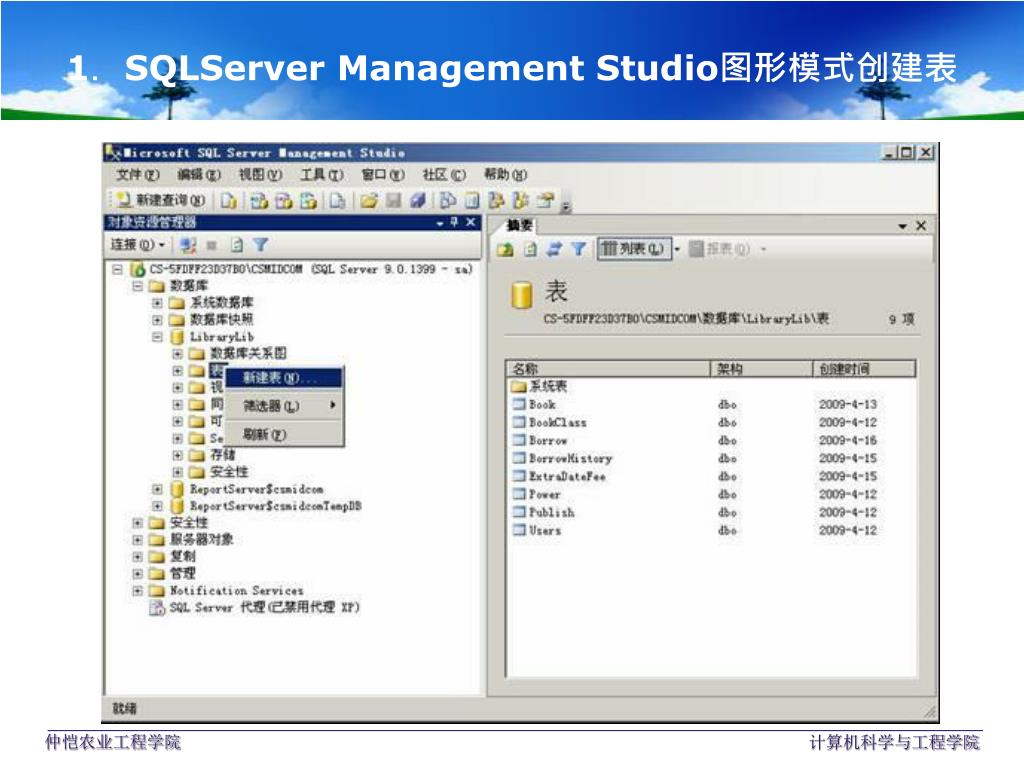Close the 对象资源管理器 panel
1024x768 pixels.
pyautogui.click(x=470, y=223)
